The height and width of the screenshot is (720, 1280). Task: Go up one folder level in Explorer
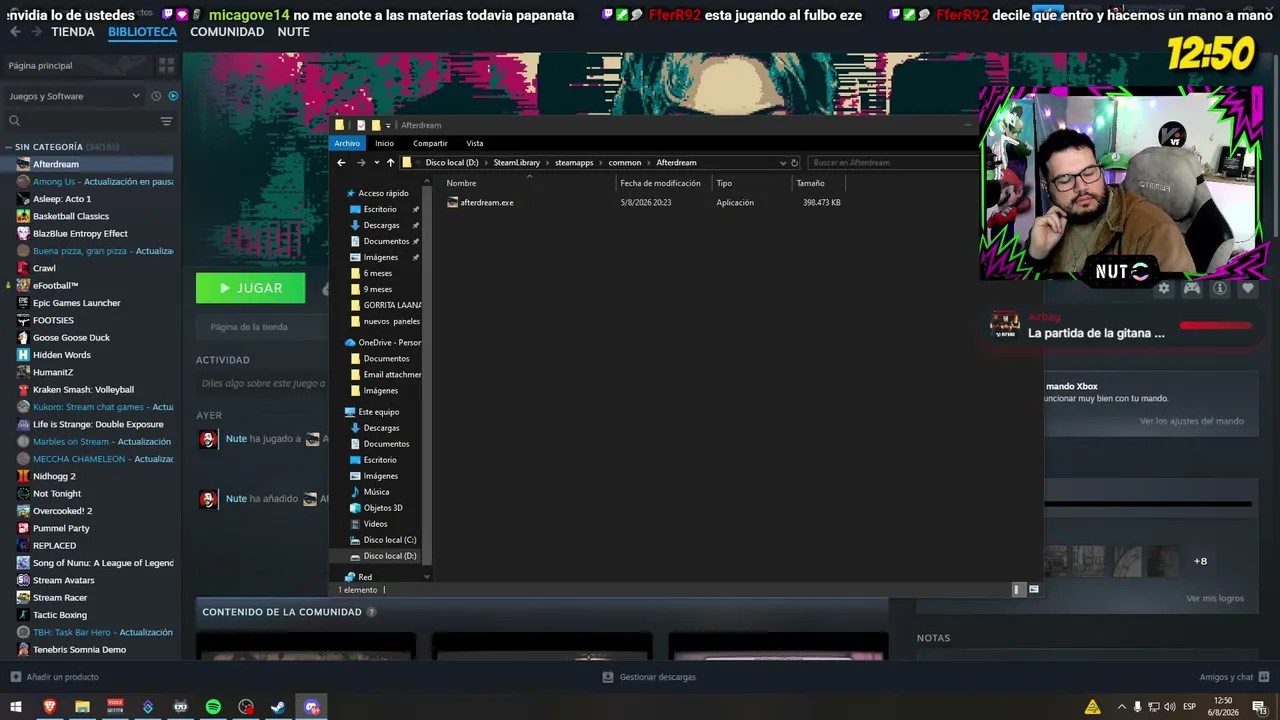[x=390, y=163]
